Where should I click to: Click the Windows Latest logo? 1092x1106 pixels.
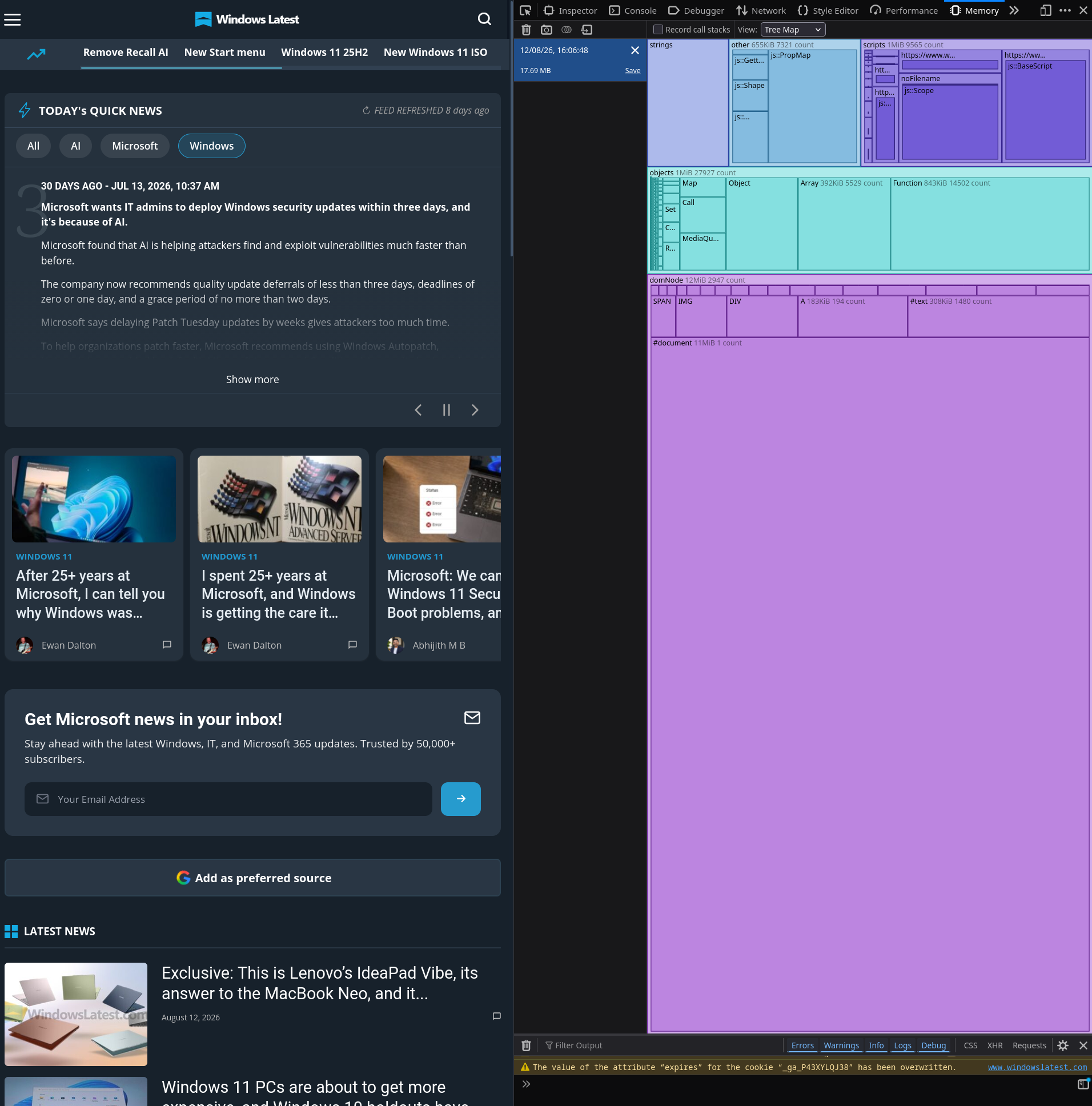point(247,19)
